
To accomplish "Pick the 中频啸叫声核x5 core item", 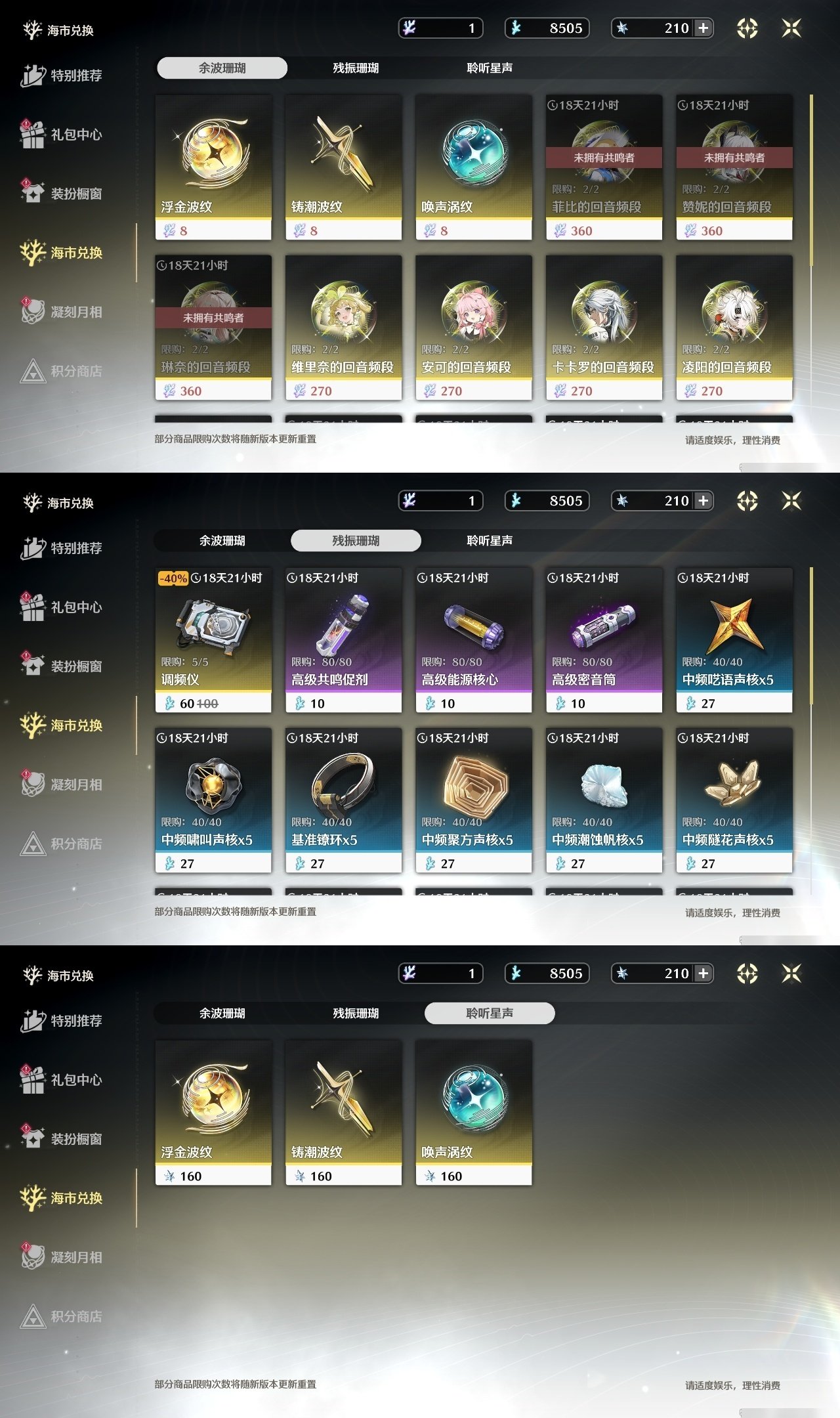I will [x=213, y=800].
